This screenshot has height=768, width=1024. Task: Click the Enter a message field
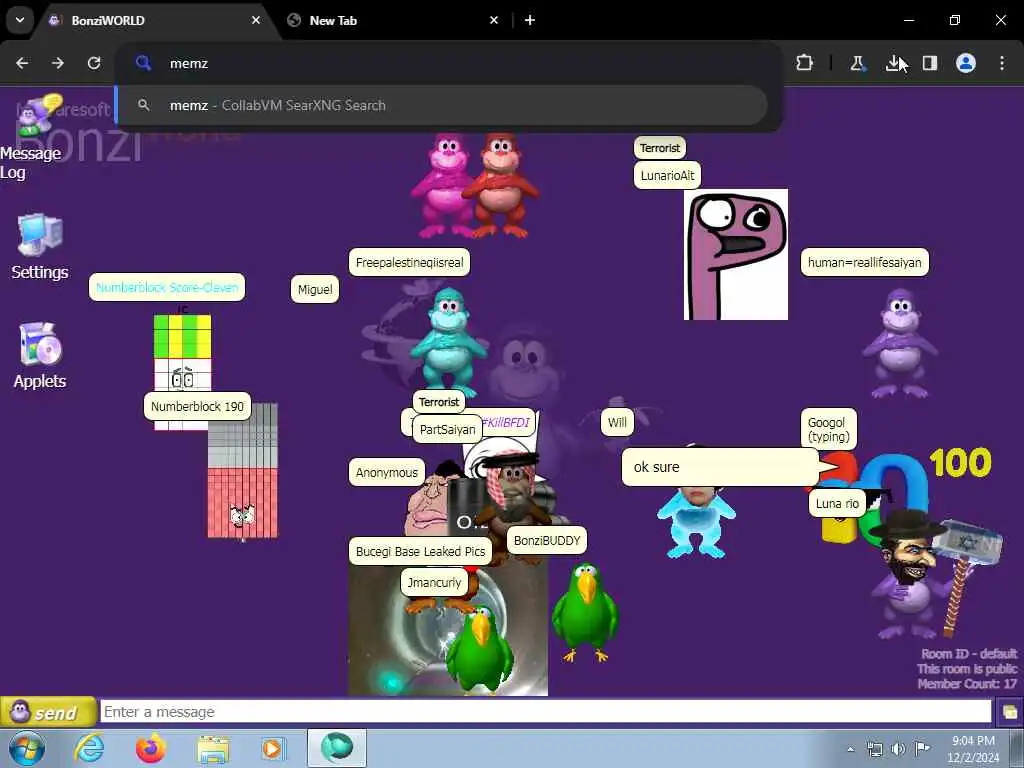(546, 712)
